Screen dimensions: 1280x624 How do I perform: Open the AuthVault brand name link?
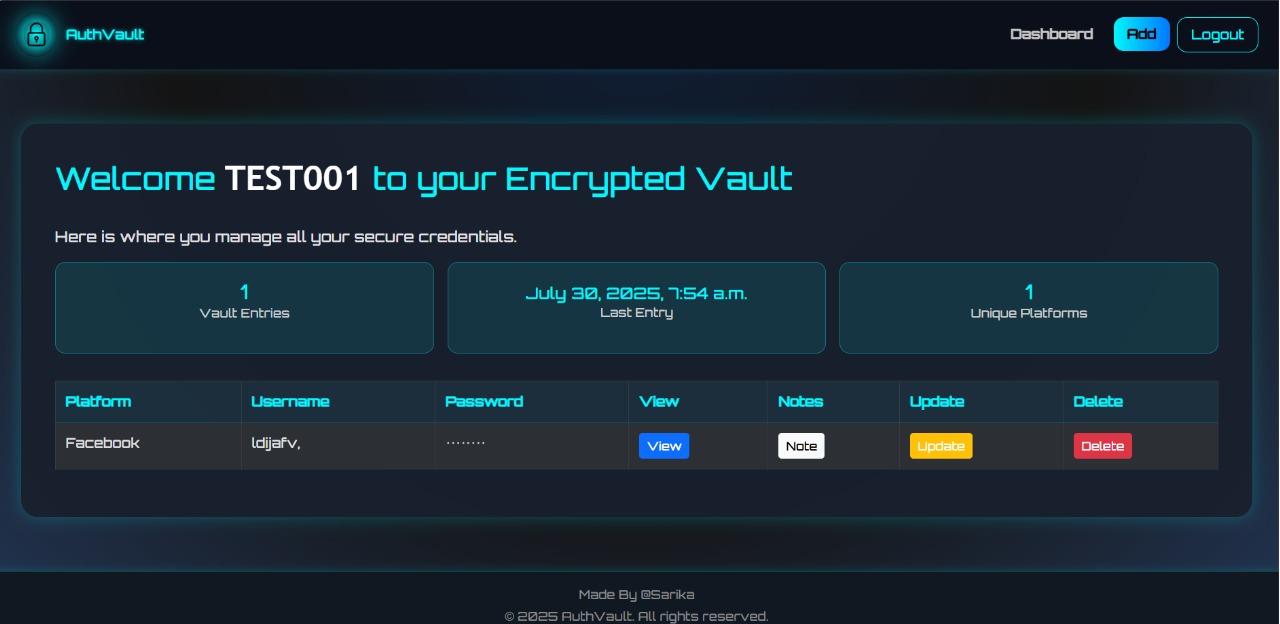105,34
